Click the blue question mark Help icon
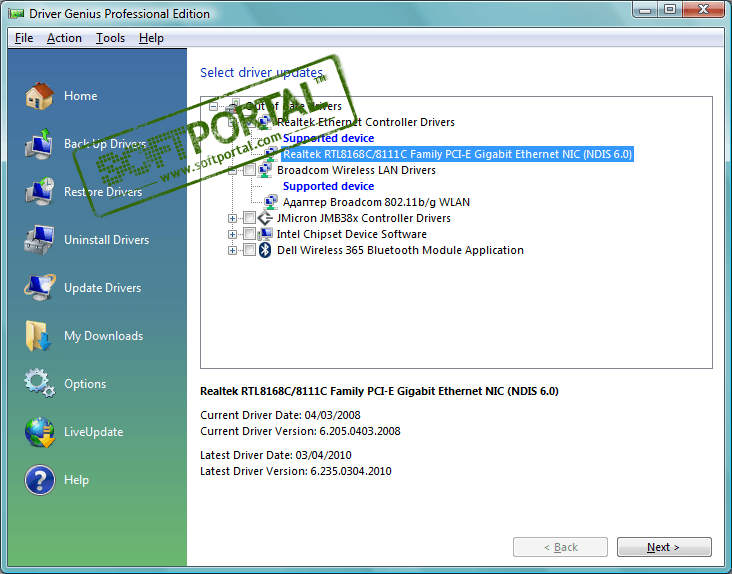732x574 pixels. [40, 480]
